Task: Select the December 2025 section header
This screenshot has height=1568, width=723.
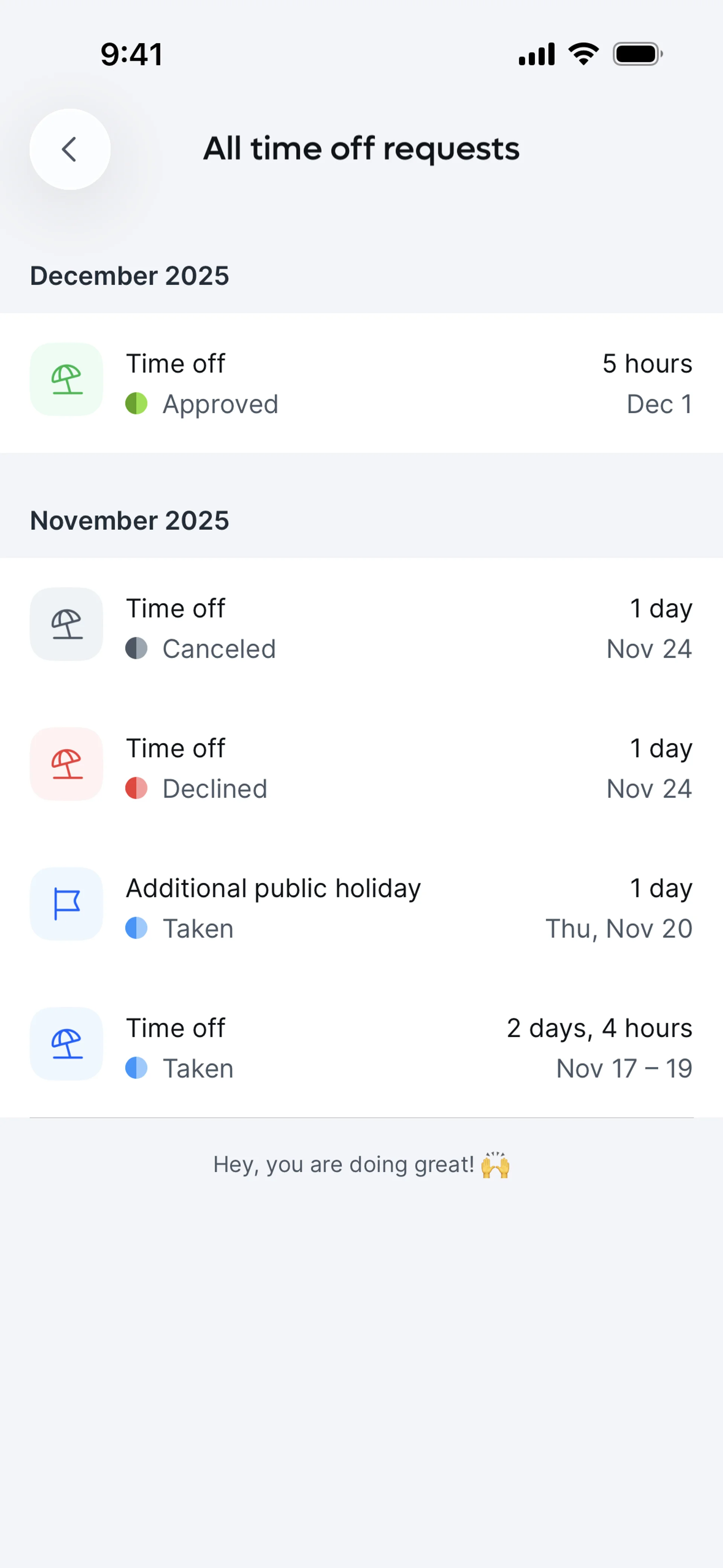Action: point(130,276)
